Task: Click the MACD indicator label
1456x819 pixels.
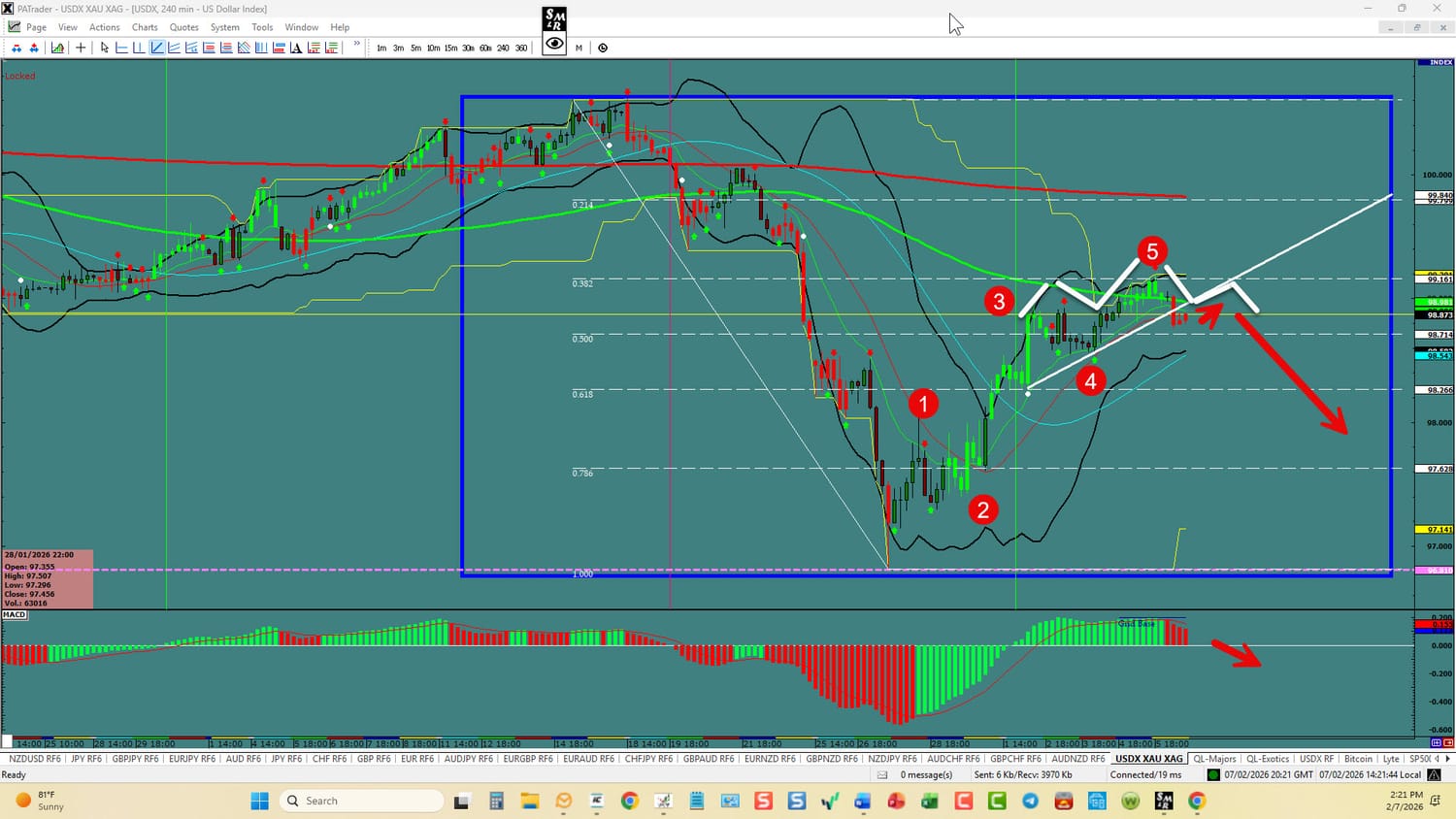Action: (x=15, y=614)
